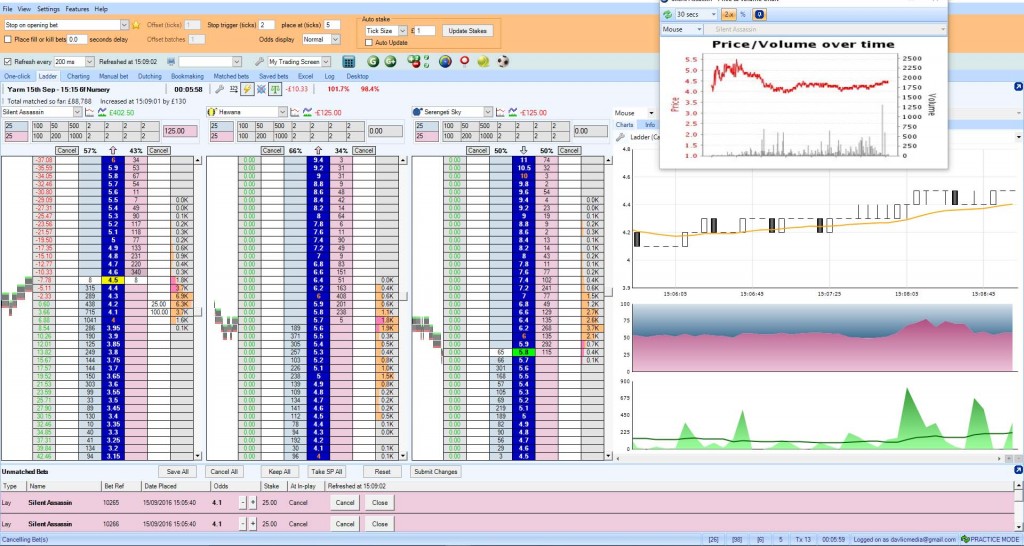Click the wrench icon next to market countdown
The image size is (1024, 546).
click(219, 89)
